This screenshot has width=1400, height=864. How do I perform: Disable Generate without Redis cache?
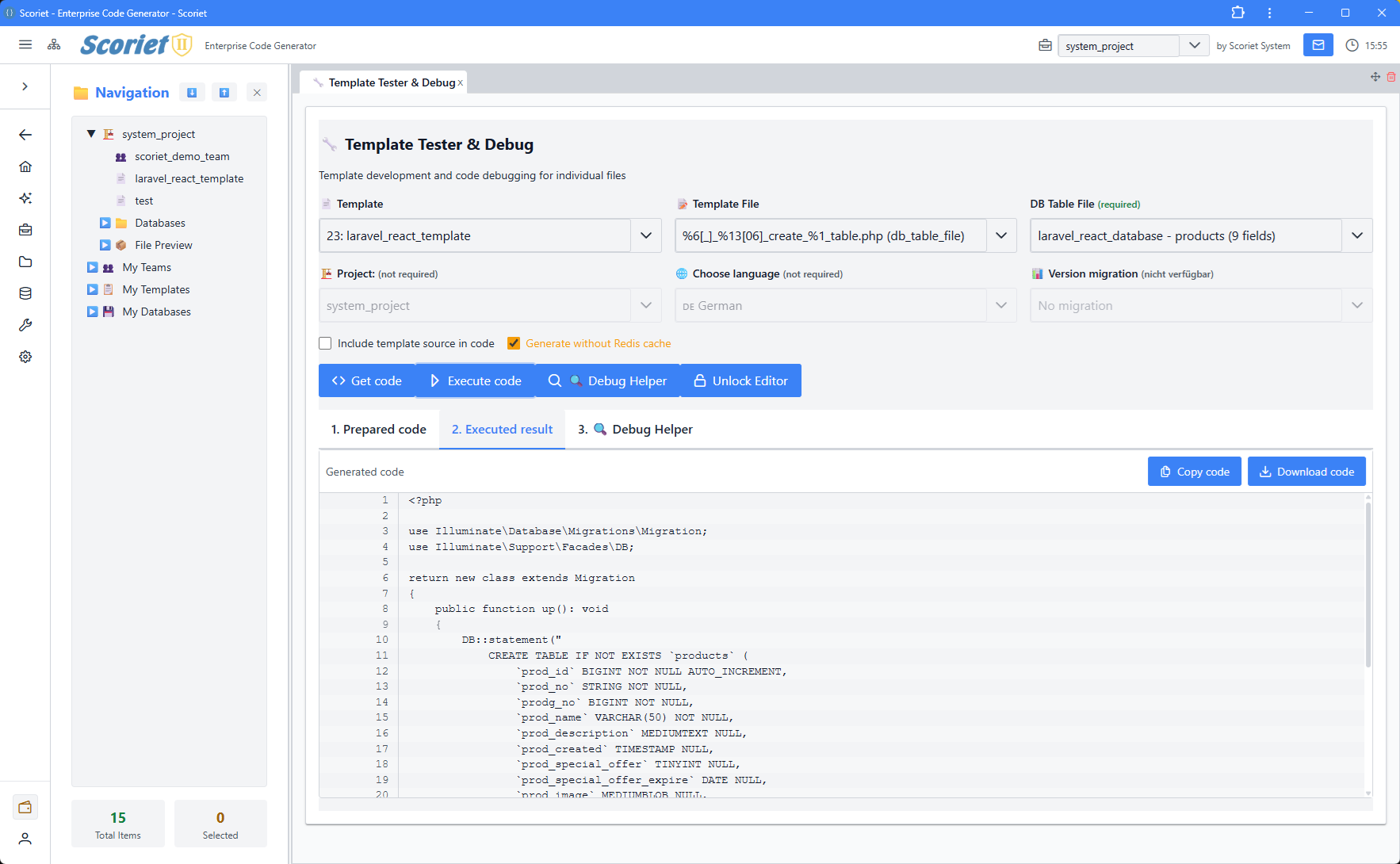click(514, 342)
